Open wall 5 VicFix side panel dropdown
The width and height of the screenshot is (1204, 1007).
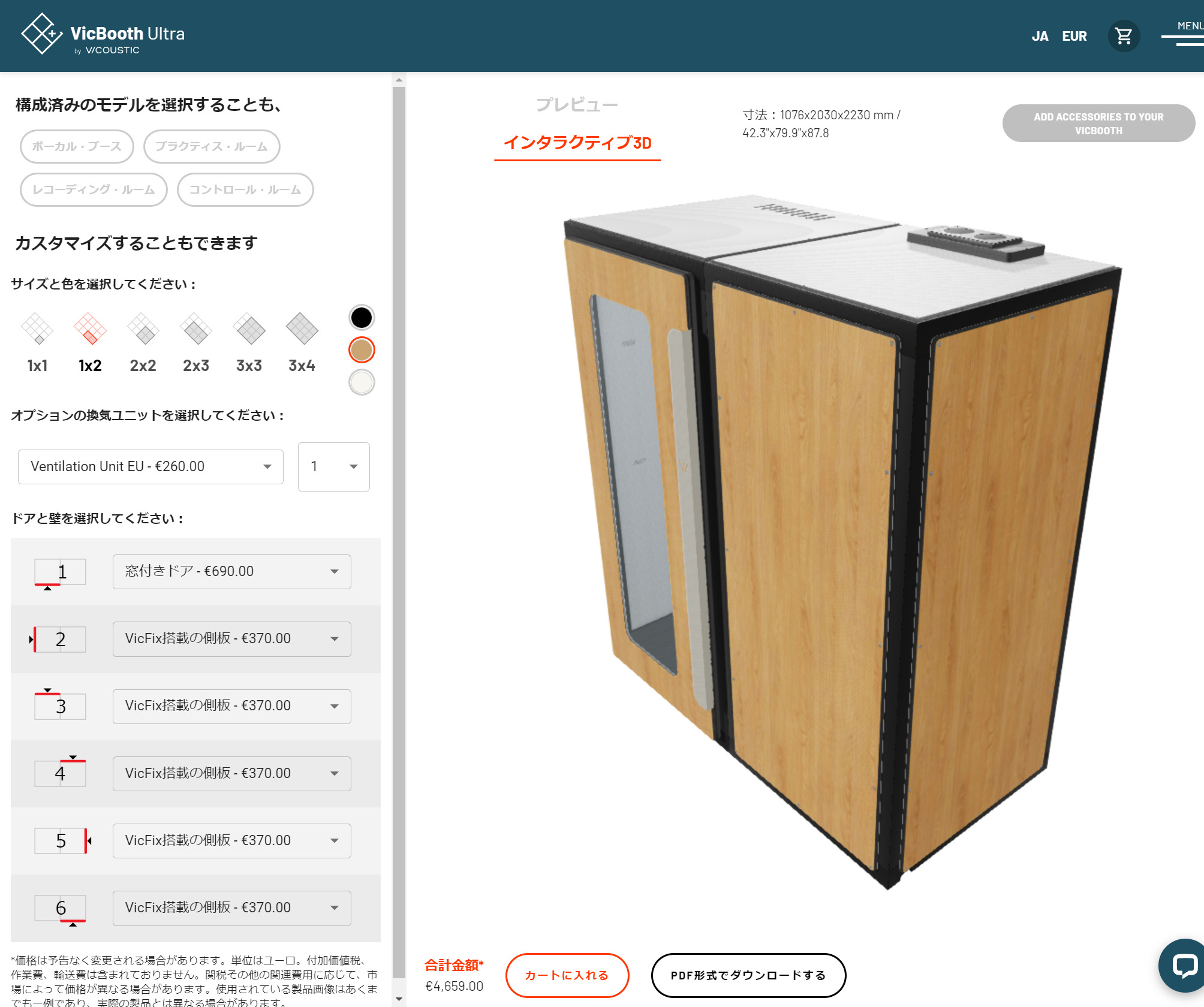point(231,840)
